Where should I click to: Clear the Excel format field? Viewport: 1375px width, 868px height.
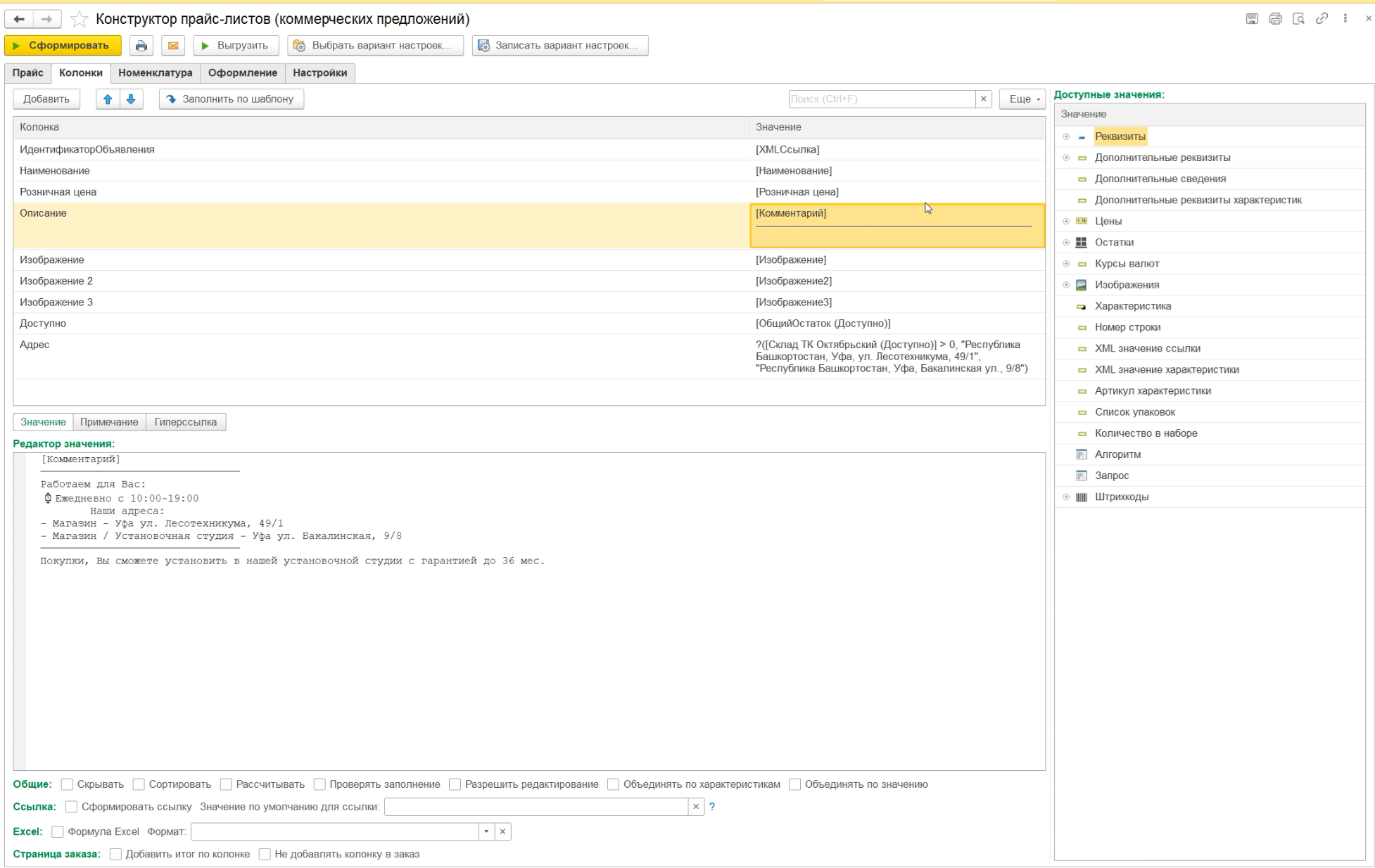[x=502, y=831]
